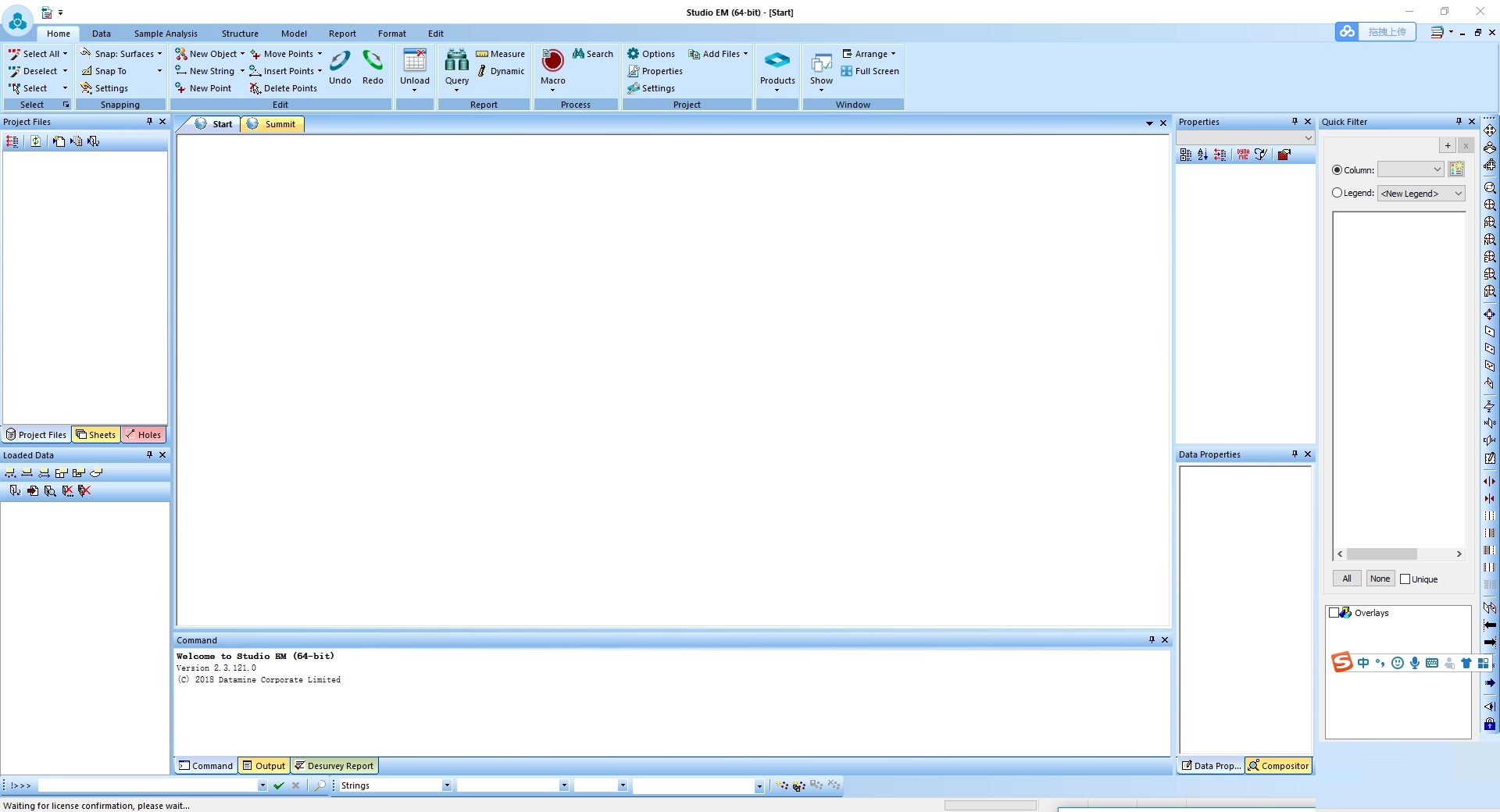The height and width of the screenshot is (812, 1500).
Task: Expand the New Object dropdown arrow
Action: pos(242,54)
